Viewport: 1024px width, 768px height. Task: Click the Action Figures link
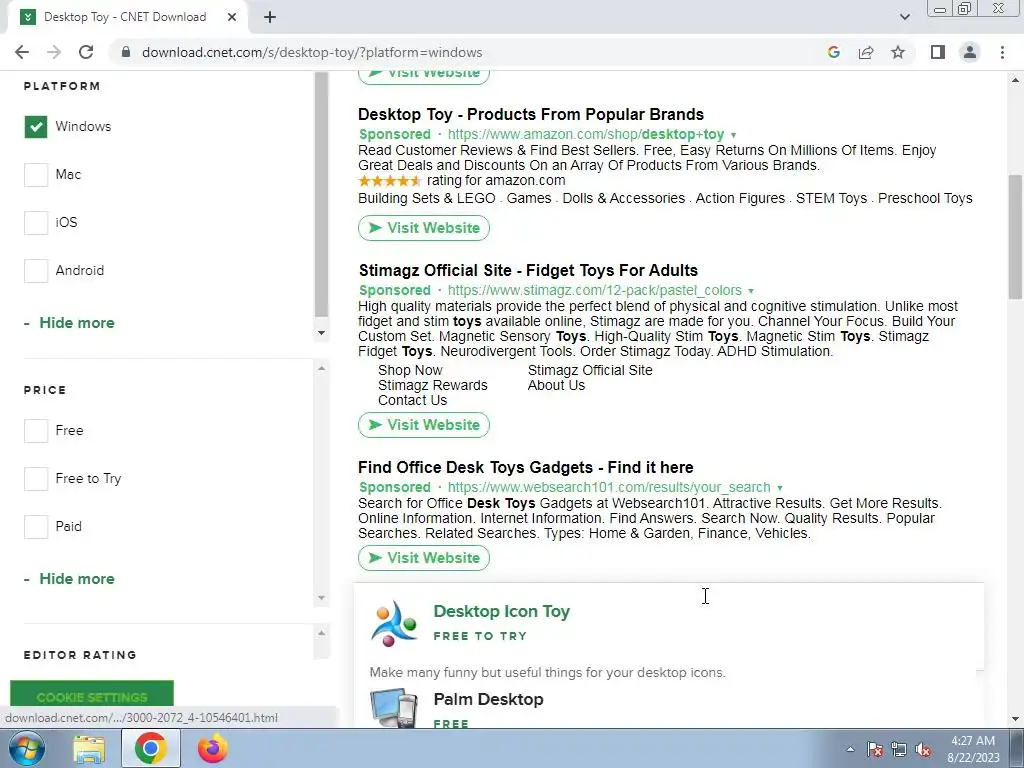coord(740,199)
